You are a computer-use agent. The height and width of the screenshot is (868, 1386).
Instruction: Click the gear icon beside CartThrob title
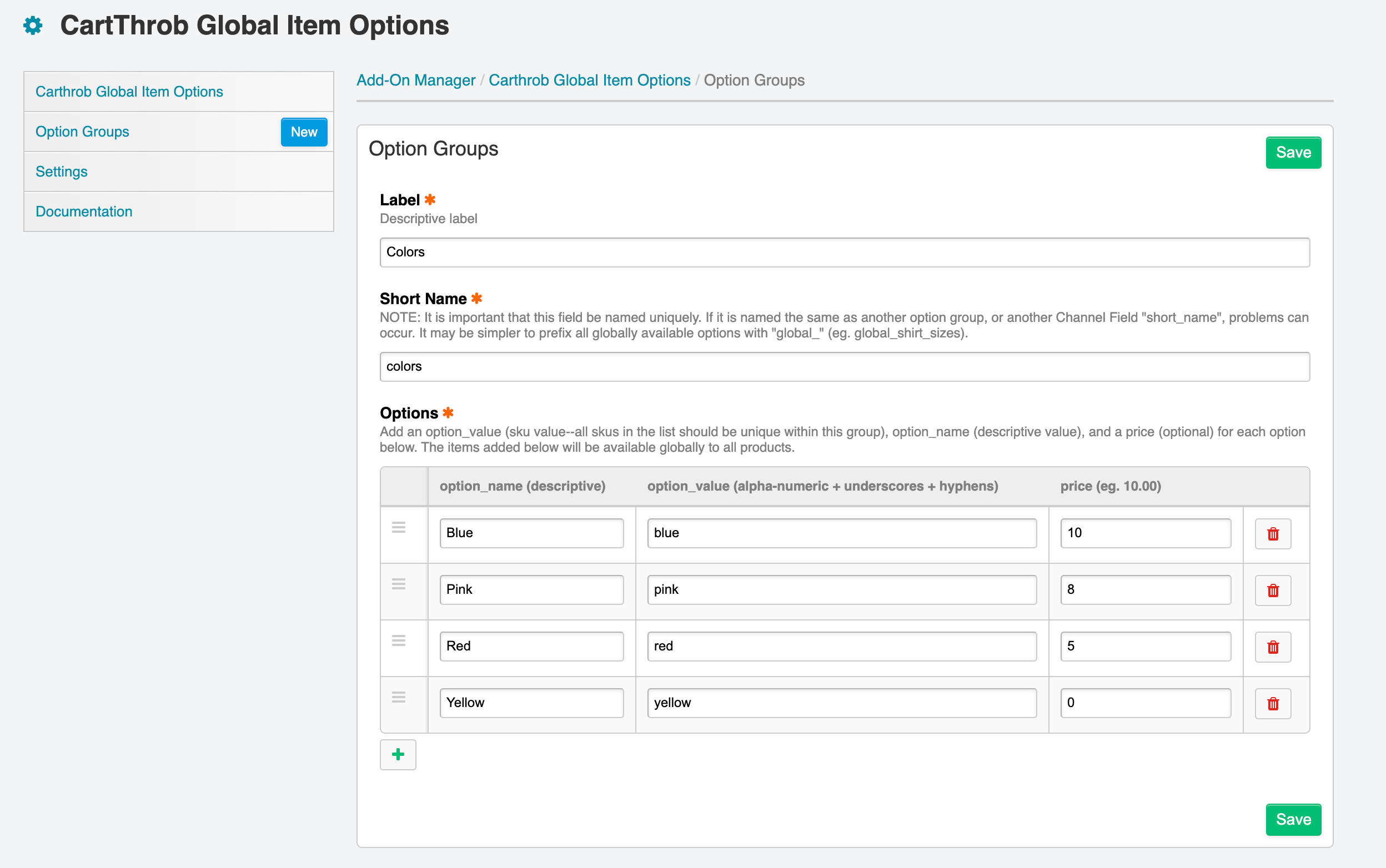coord(33,26)
